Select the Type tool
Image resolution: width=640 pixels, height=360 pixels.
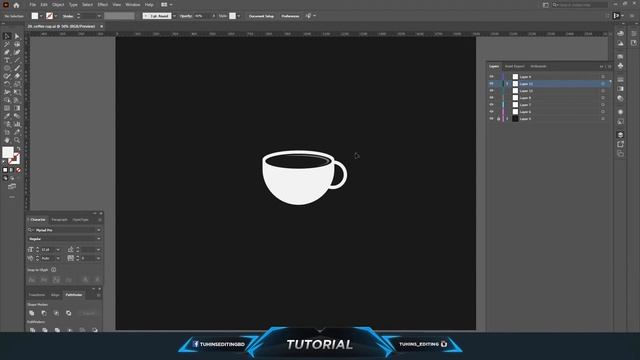[x=7, y=60]
